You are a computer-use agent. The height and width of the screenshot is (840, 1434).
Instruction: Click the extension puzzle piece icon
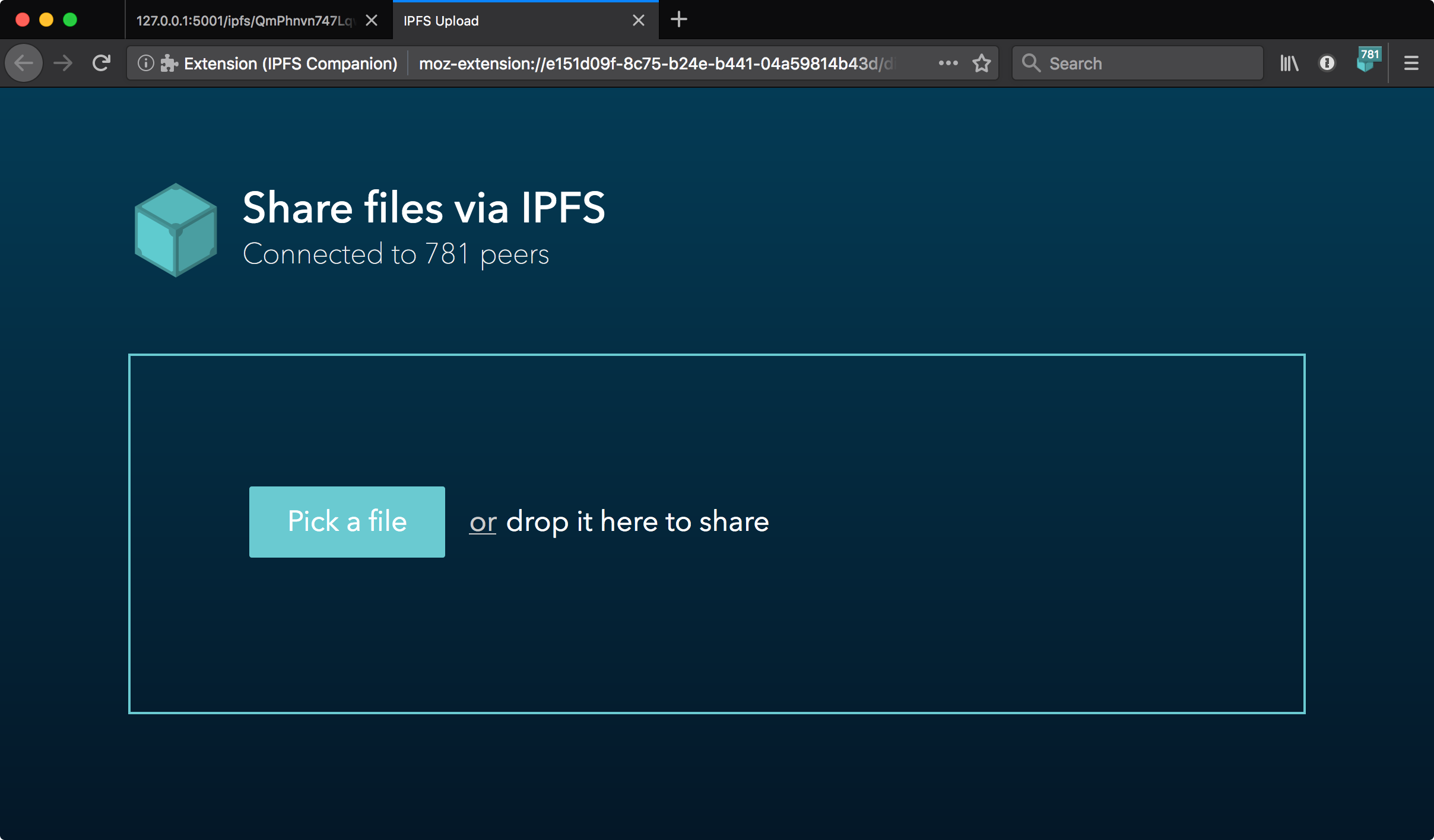tap(169, 63)
